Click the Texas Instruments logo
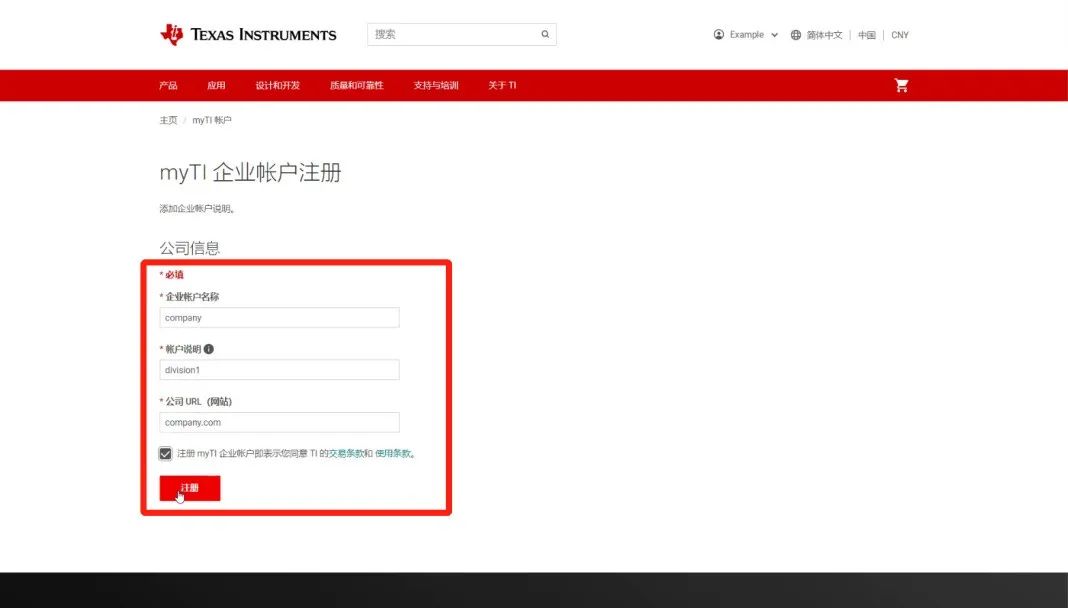The width and height of the screenshot is (1068, 608). (x=248, y=34)
